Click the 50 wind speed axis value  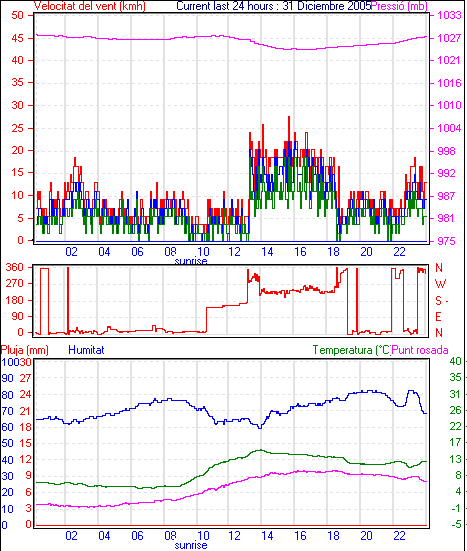click(18, 15)
